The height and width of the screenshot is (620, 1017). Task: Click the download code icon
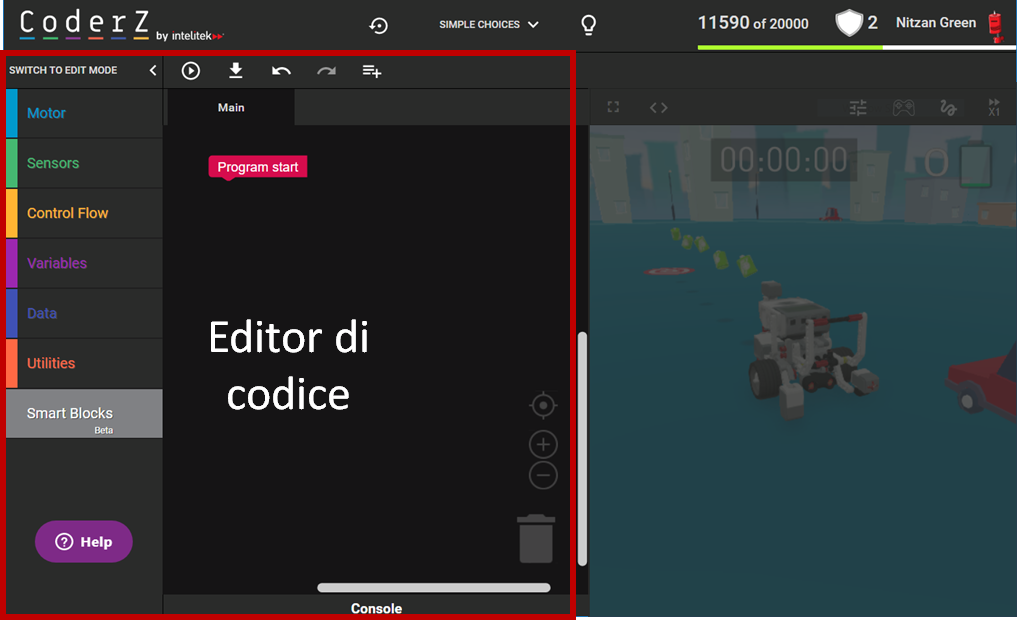[236, 70]
